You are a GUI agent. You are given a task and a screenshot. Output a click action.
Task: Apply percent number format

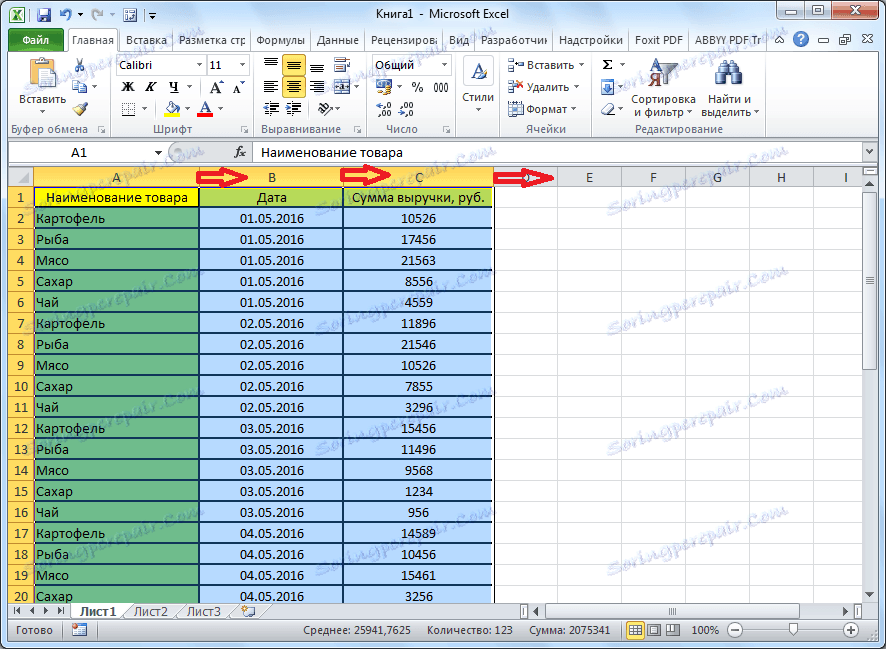[x=418, y=86]
